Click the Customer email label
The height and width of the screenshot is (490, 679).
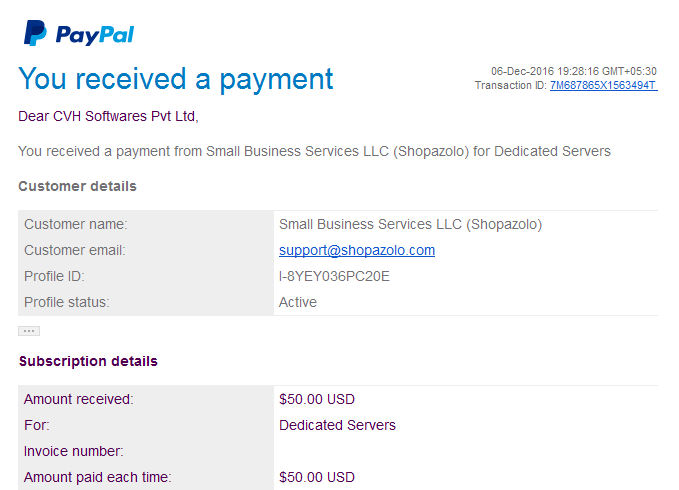(74, 250)
